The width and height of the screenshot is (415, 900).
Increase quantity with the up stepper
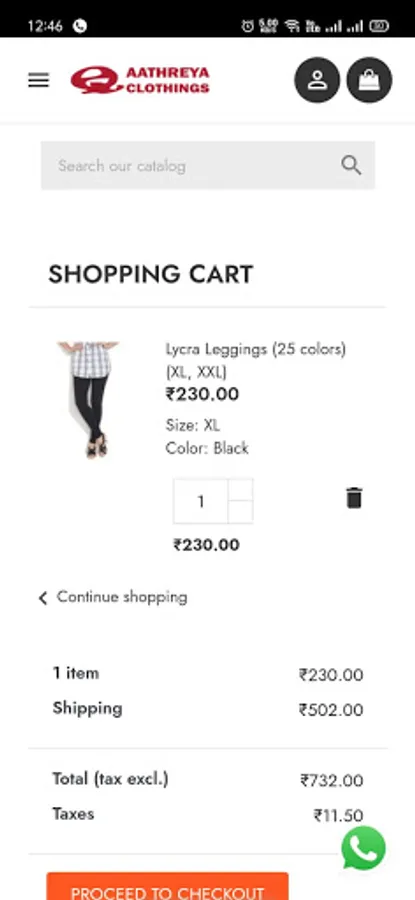coord(241,490)
